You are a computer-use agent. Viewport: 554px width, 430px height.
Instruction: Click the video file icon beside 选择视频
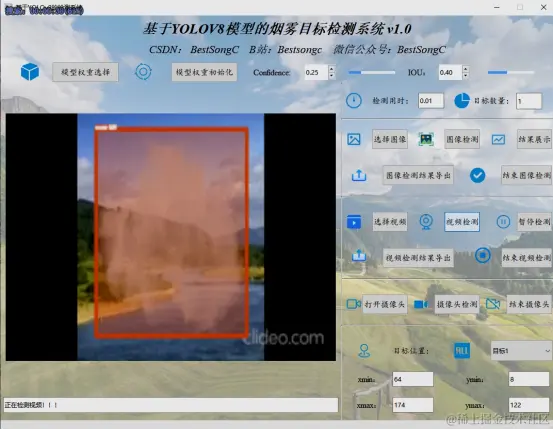tap(354, 222)
